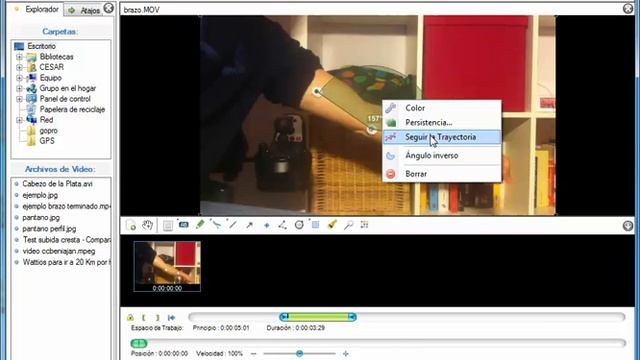Viewport: 640px width, 360px height.
Task: Select the GPS folder
Action: [47, 141]
